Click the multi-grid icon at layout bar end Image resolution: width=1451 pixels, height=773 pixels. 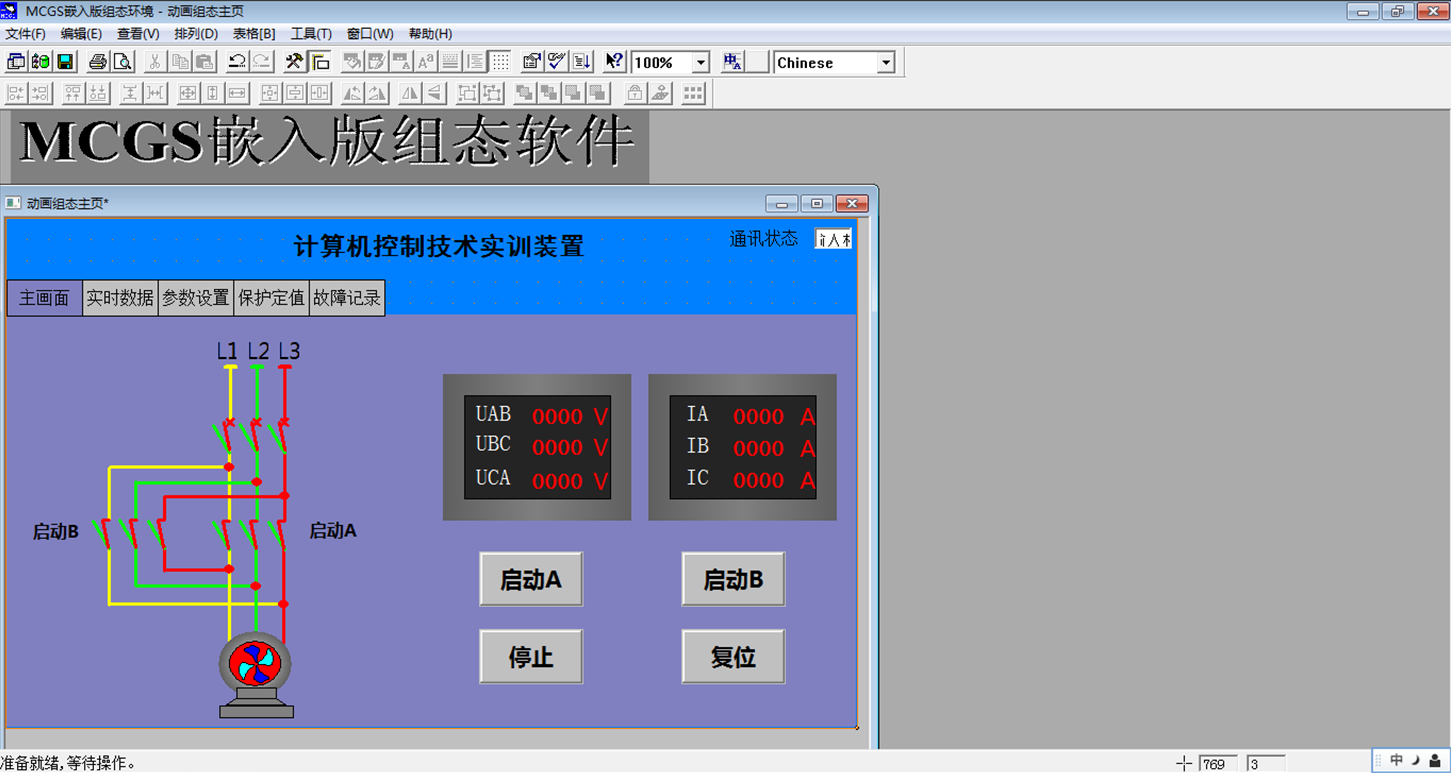click(x=693, y=94)
